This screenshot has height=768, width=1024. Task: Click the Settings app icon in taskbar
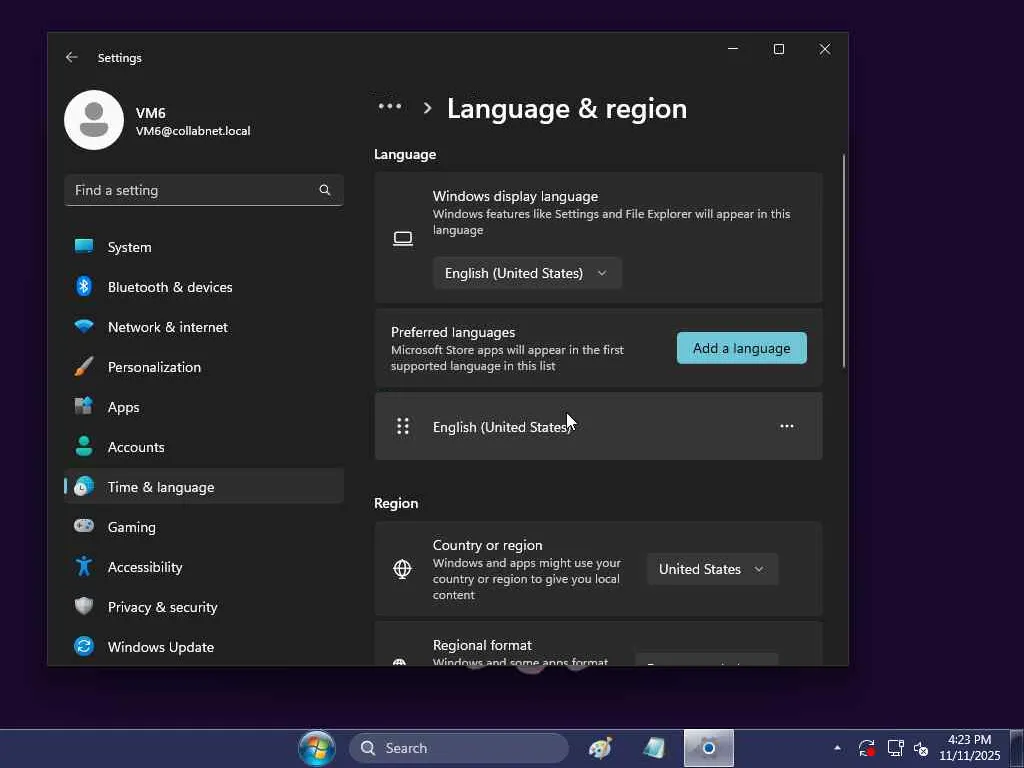click(x=709, y=748)
